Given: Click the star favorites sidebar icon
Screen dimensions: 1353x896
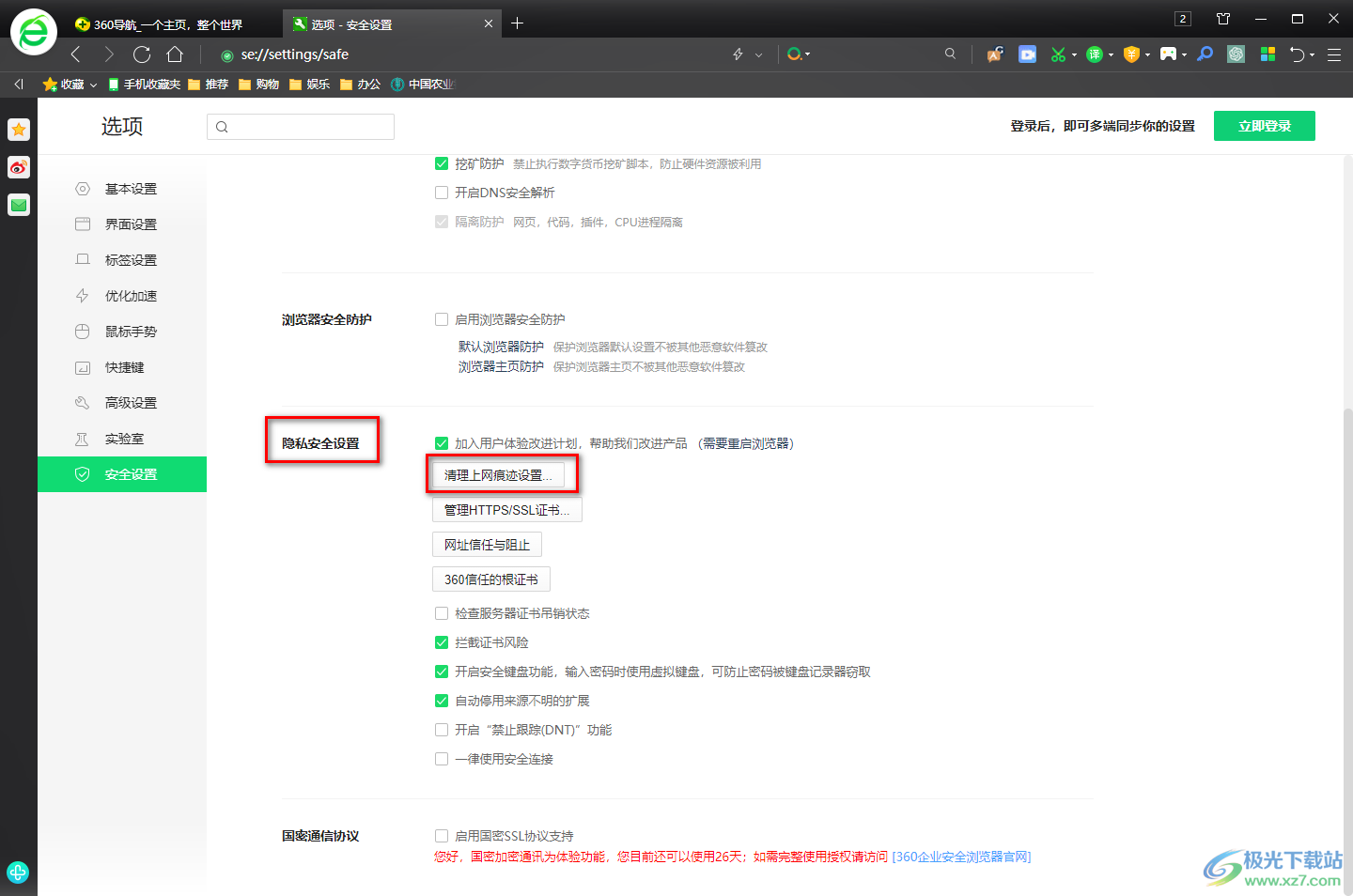Looking at the screenshot, I should 19,130.
